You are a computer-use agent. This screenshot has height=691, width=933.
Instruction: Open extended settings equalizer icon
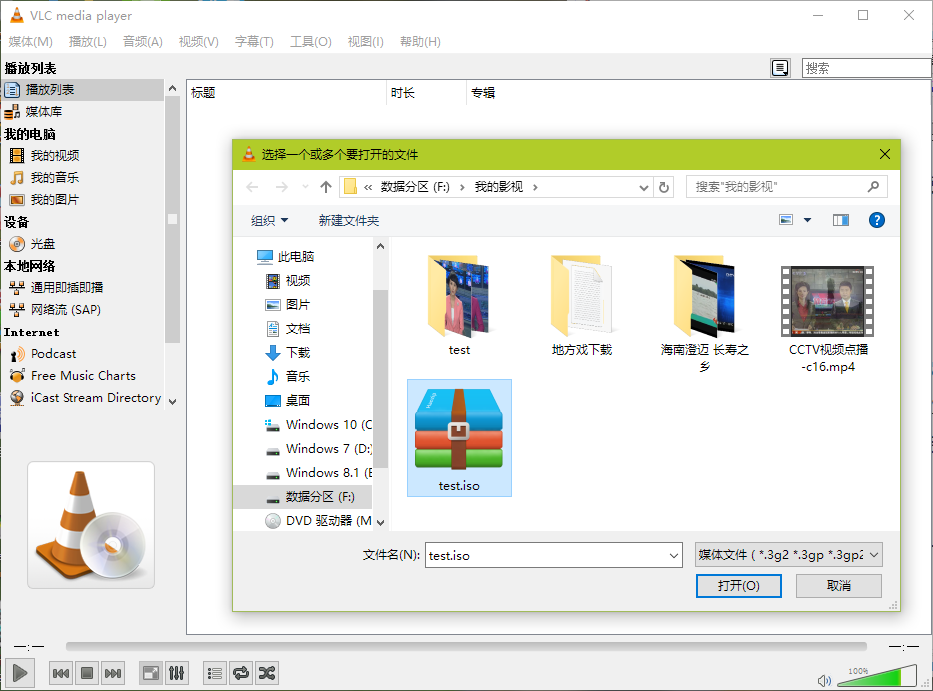click(177, 673)
